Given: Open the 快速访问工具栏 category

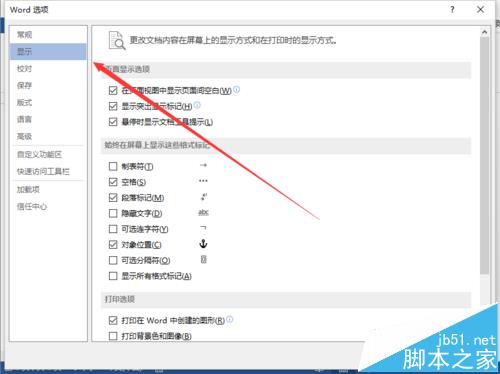Looking at the screenshot, I should [x=48, y=172].
